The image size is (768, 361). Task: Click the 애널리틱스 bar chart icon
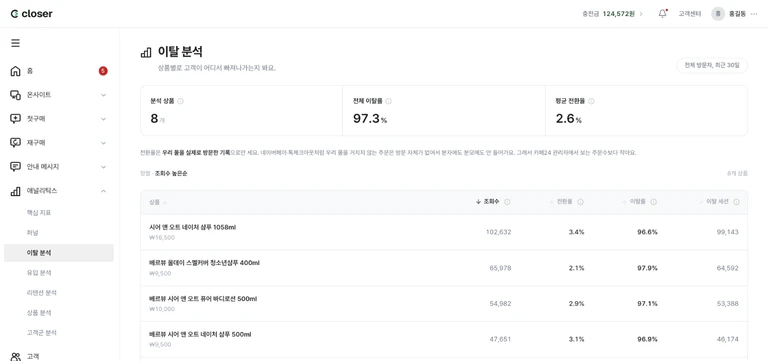pyautogui.click(x=16, y=191)
